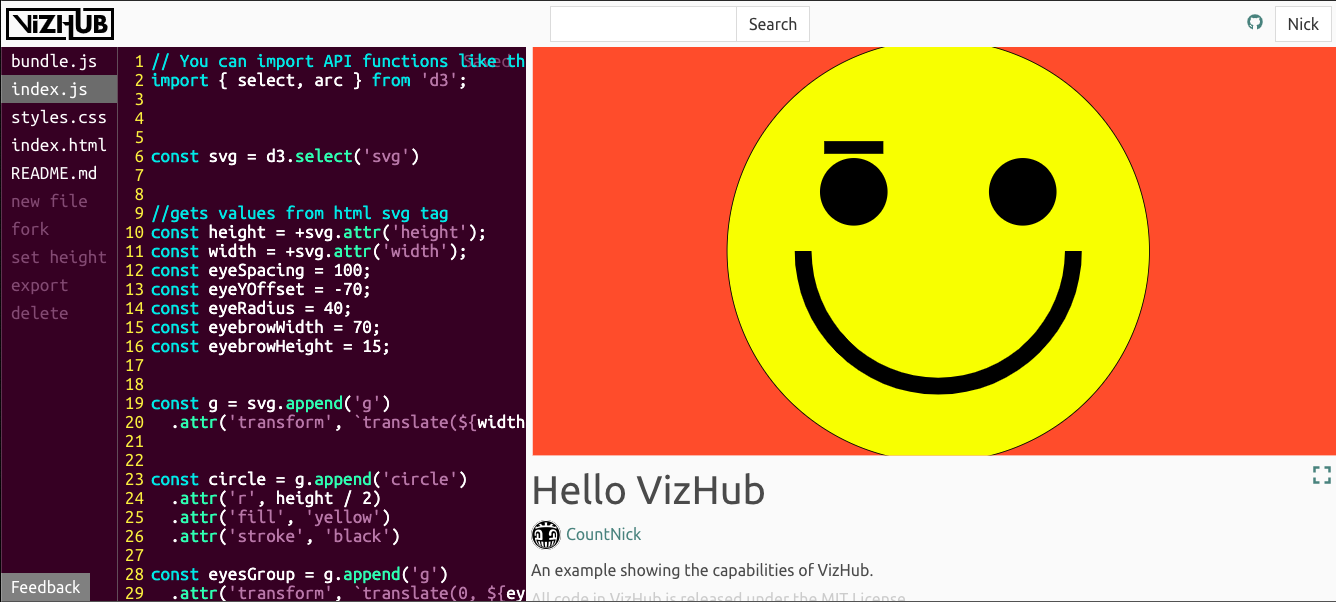Open the CountNick profile link

coord(604,534)
